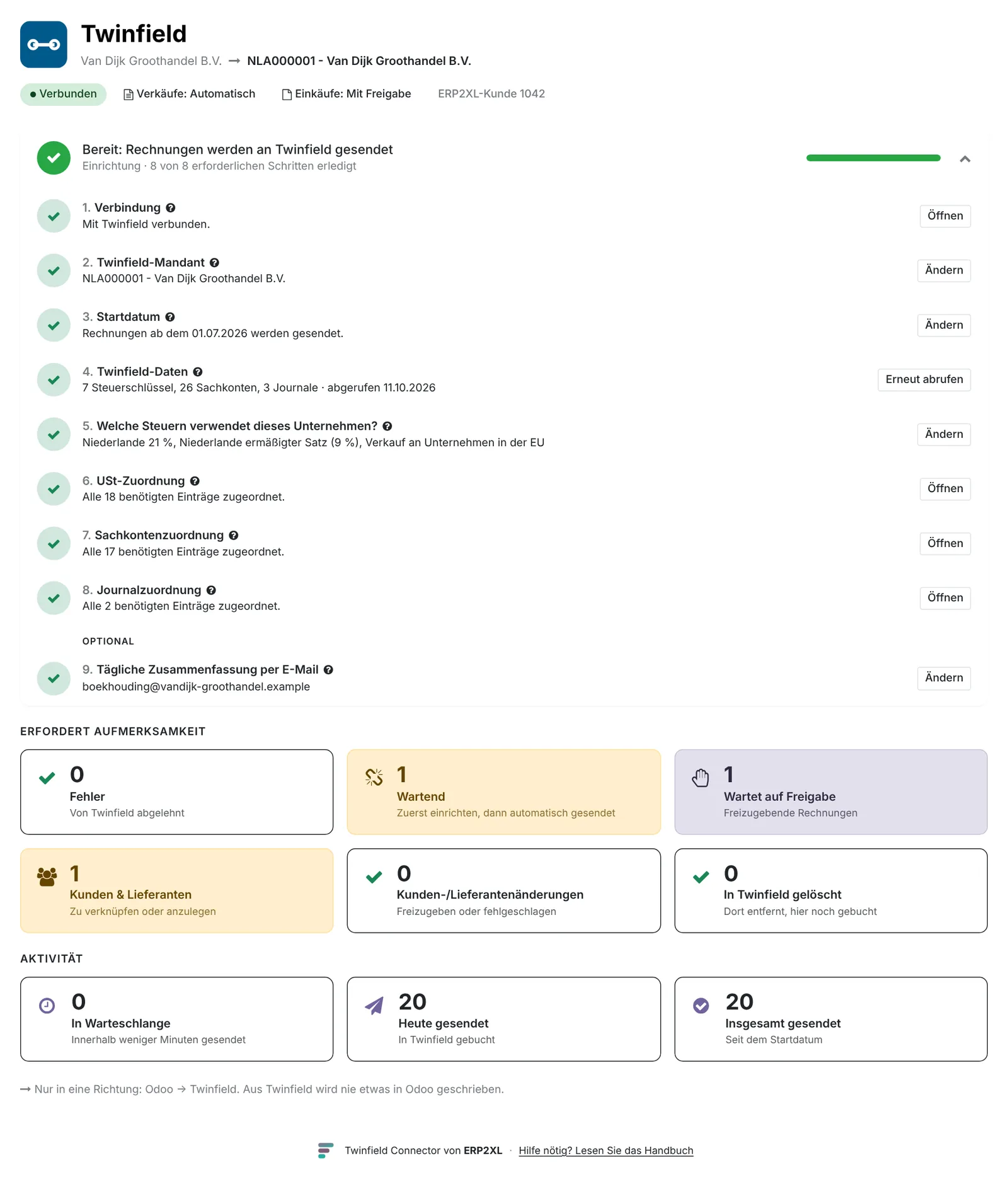The image size is (1008, 1196).
Task: Click help icon beside Twinfield-Mandant
Action: click(214, 263)
